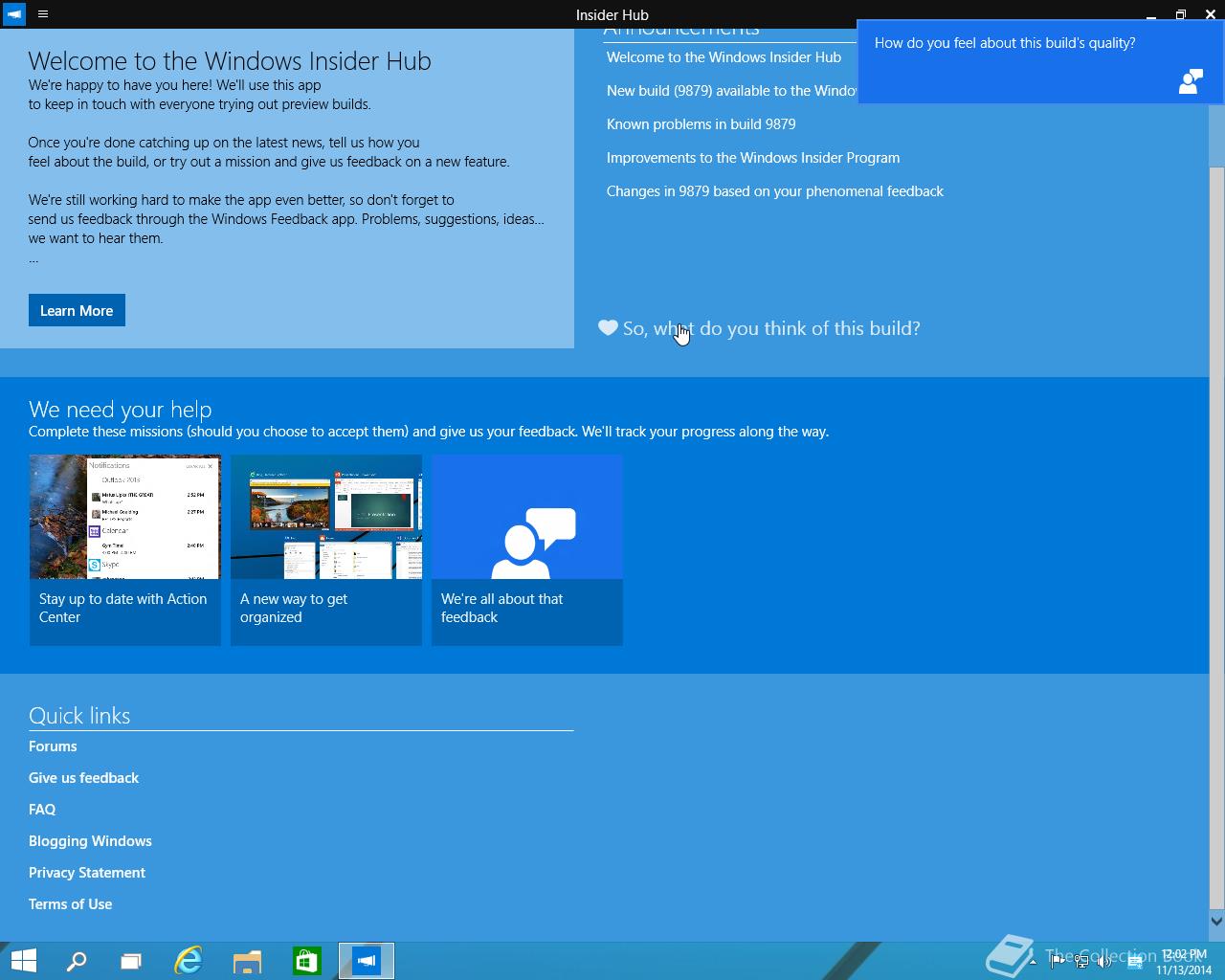
Task: Open the hamburger menu in title bar
Action: point(43,14)
